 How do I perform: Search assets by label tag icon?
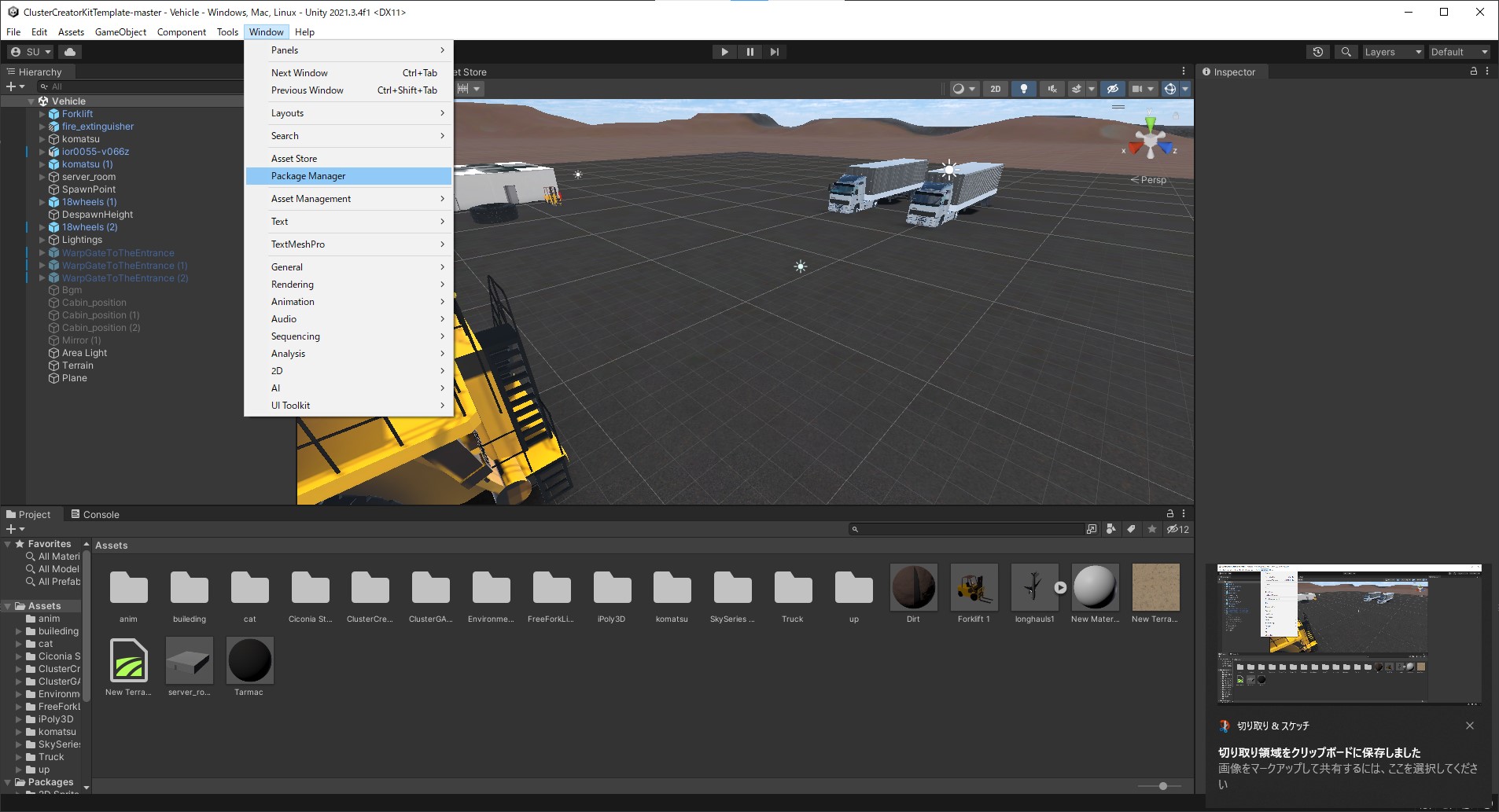click(1131, 529)
